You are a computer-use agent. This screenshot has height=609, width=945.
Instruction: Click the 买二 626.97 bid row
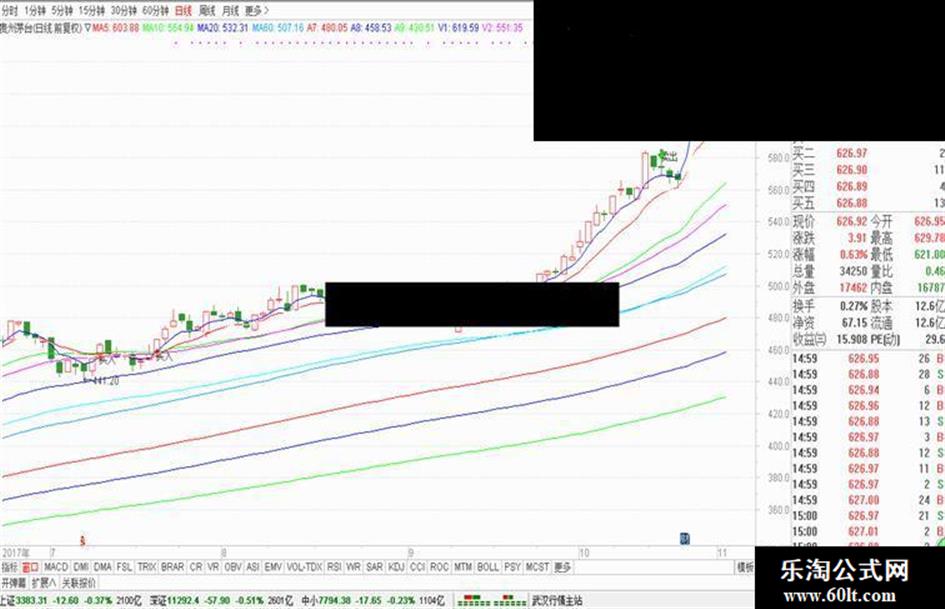point(868,154)
